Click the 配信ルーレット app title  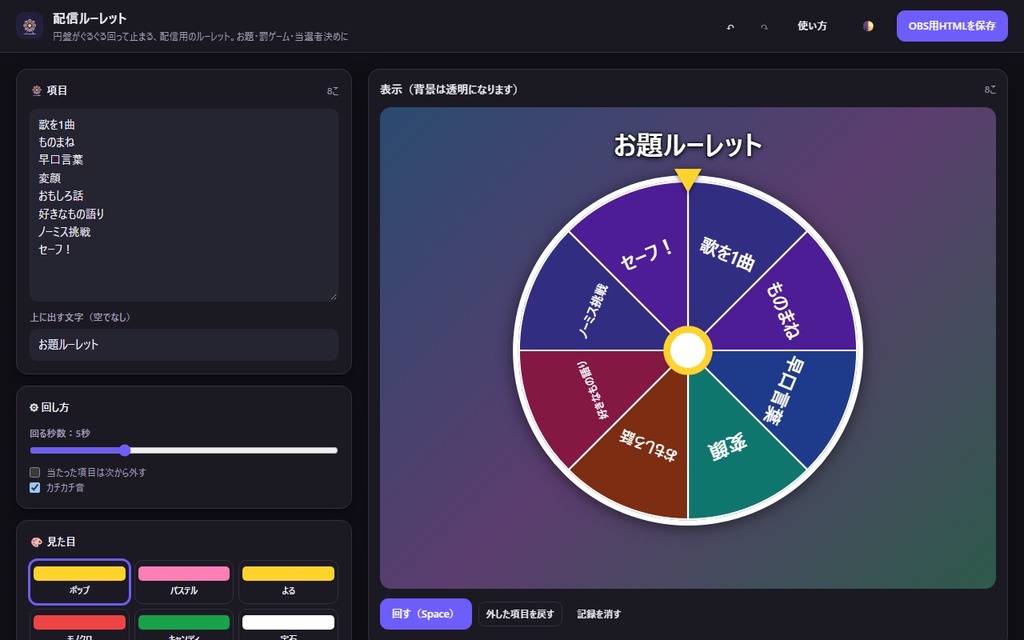pyautogui.click(x=89, y=18)
